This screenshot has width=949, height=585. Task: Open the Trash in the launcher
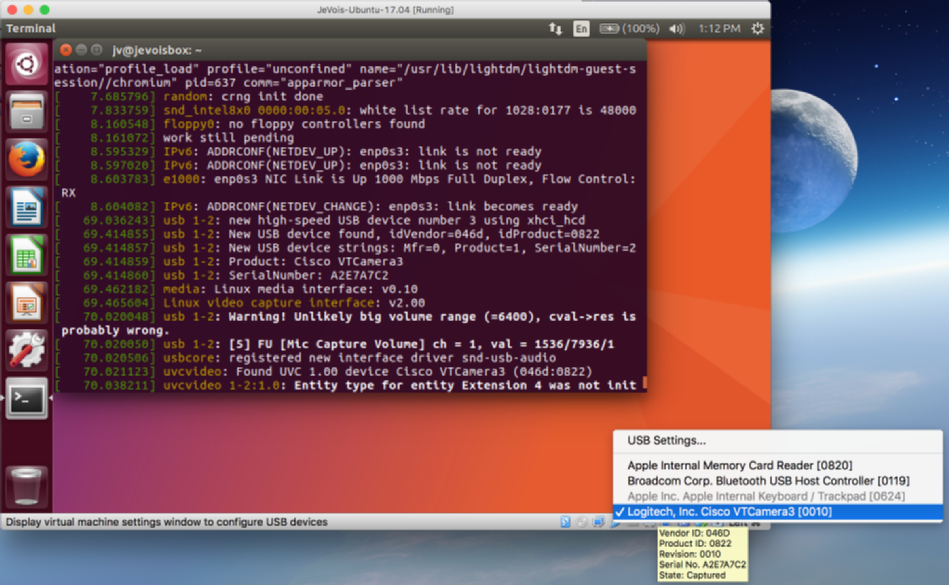tap(27, 486)
